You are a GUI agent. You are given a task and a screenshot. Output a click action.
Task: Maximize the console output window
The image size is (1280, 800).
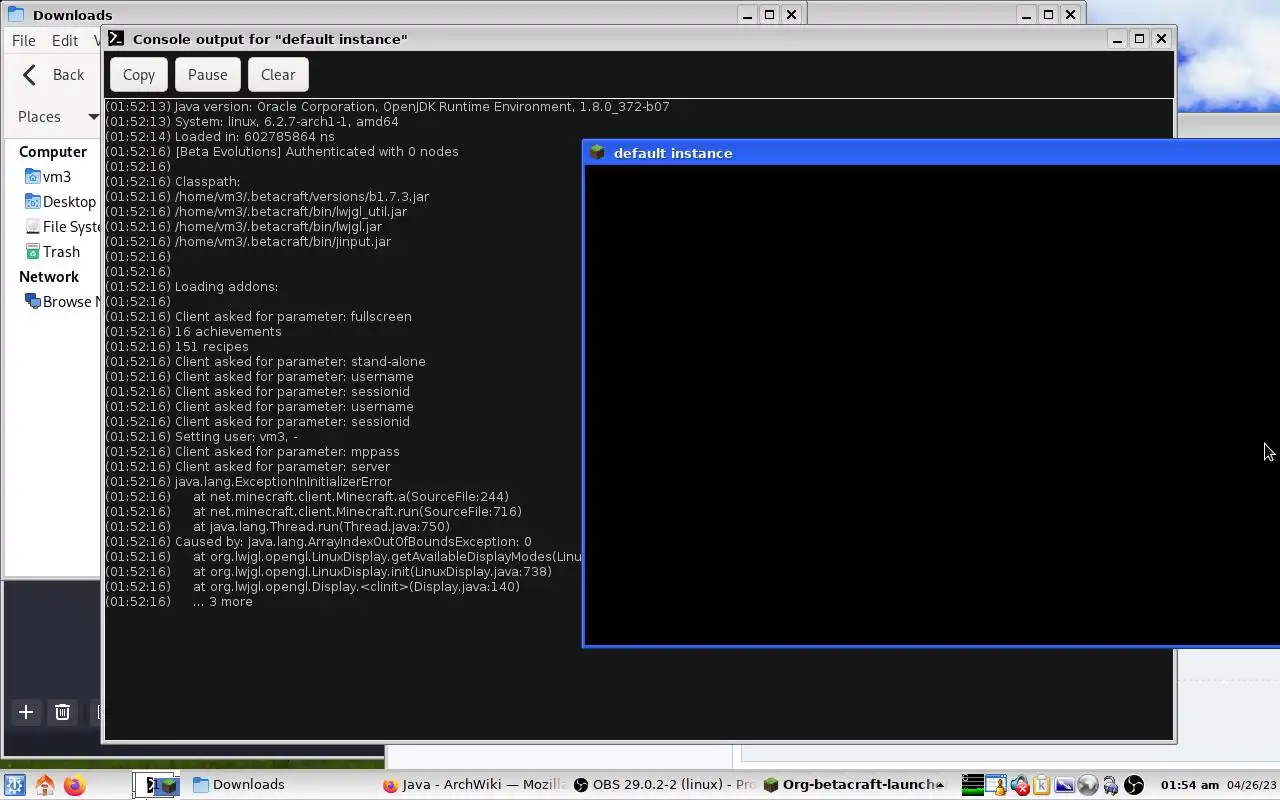coord(1139,38)
